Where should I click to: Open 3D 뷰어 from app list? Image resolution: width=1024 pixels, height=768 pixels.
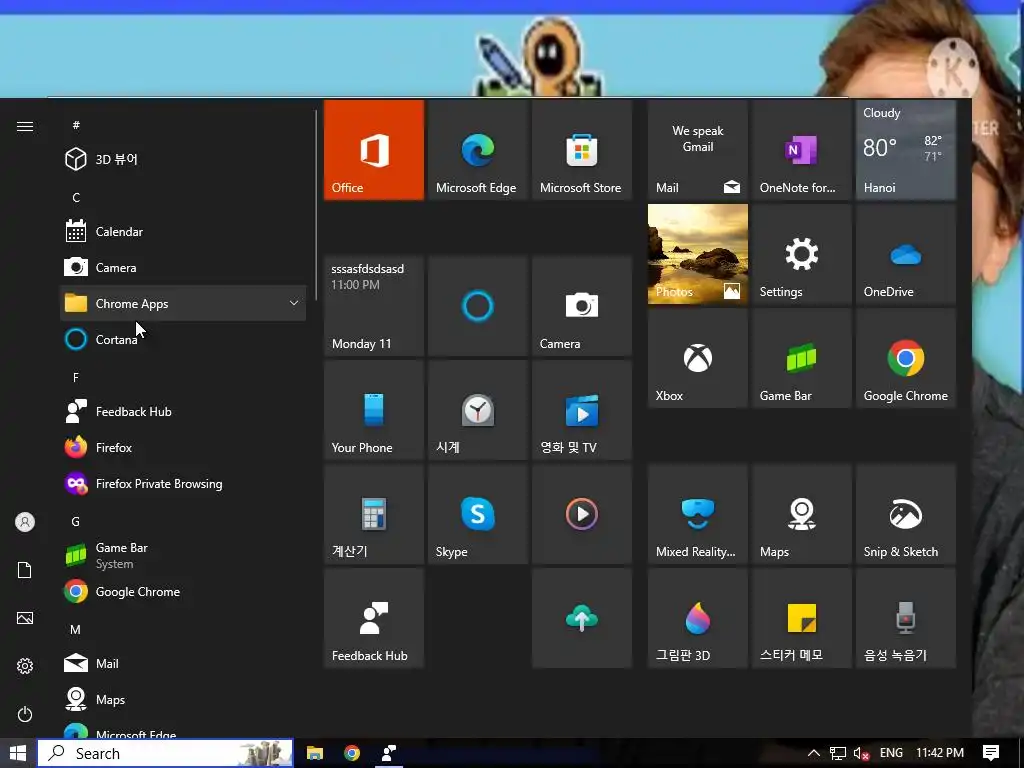pos(183,159)
